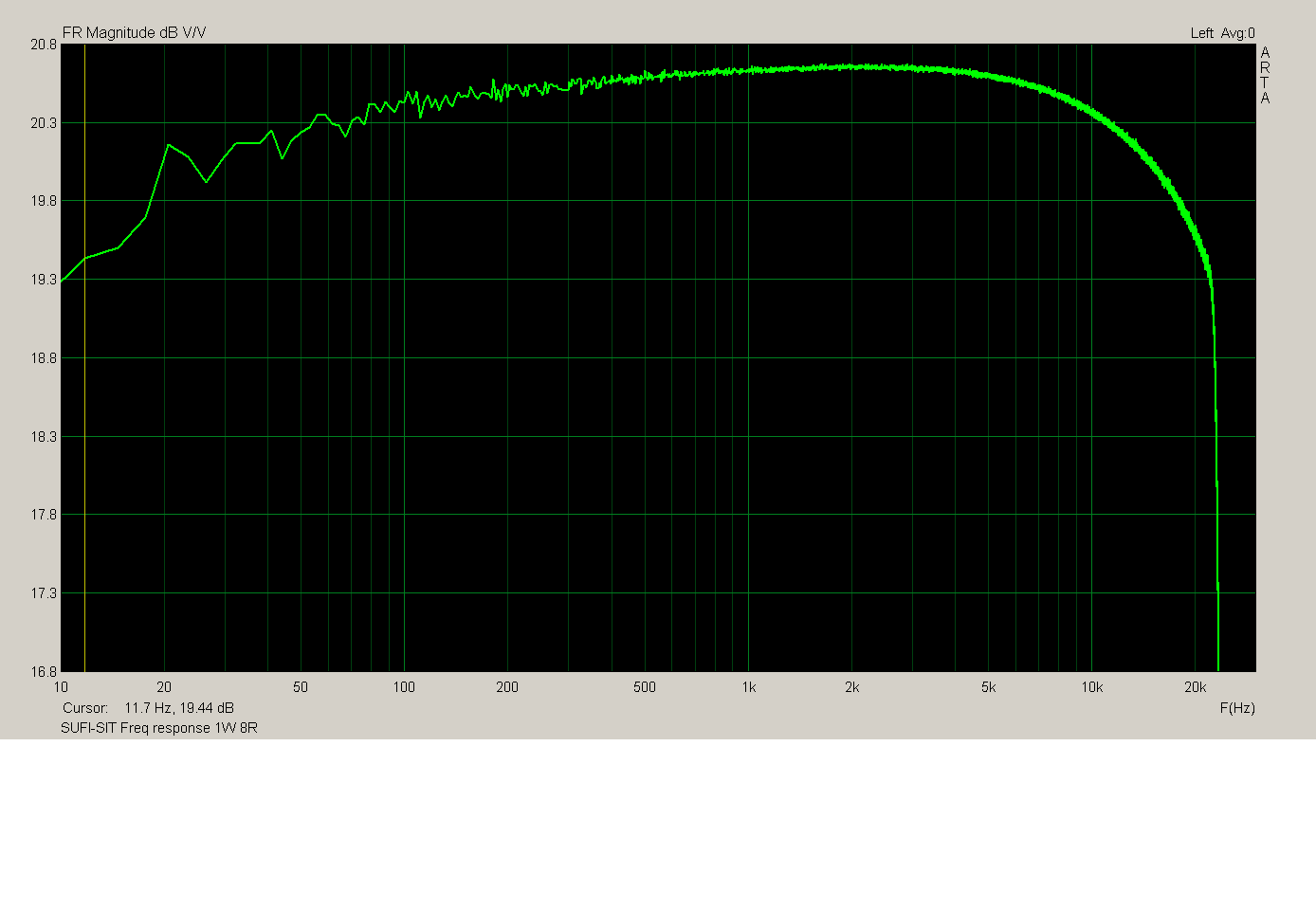Click the cursor readout '11.7 Hz, 19.44 dB'

179,708
